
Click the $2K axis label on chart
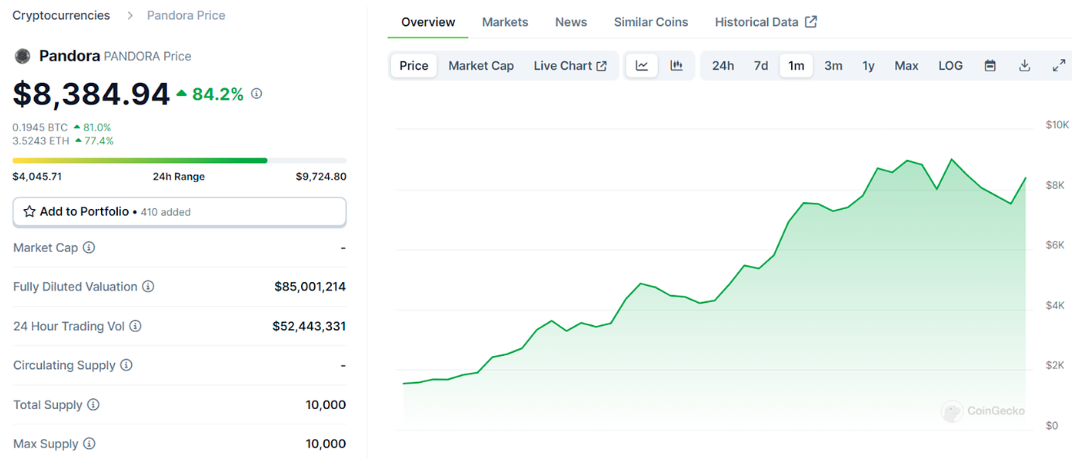pyautogui.click(x=1054, y=366)
